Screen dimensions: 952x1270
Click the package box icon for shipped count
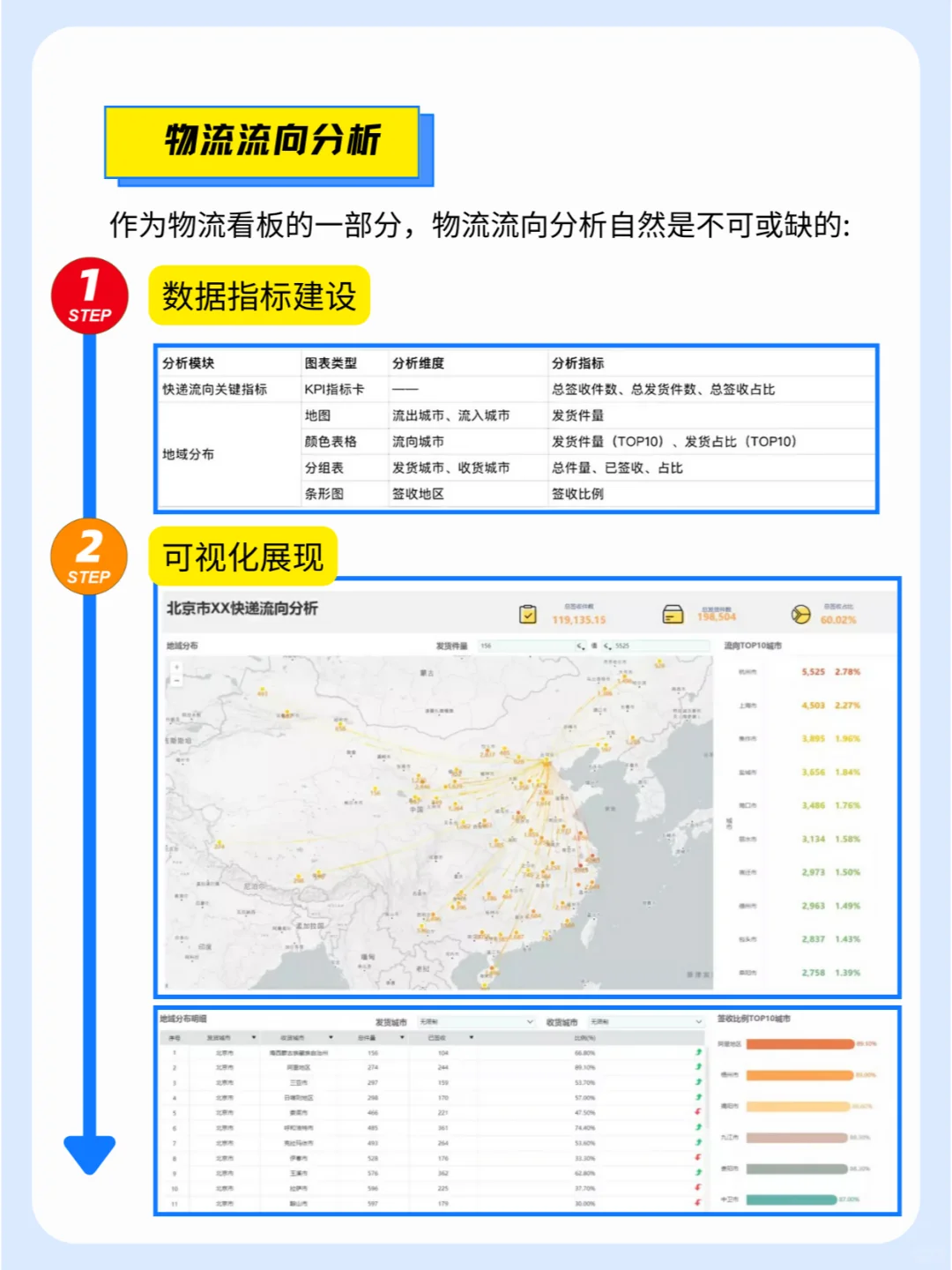coord(673,614)
